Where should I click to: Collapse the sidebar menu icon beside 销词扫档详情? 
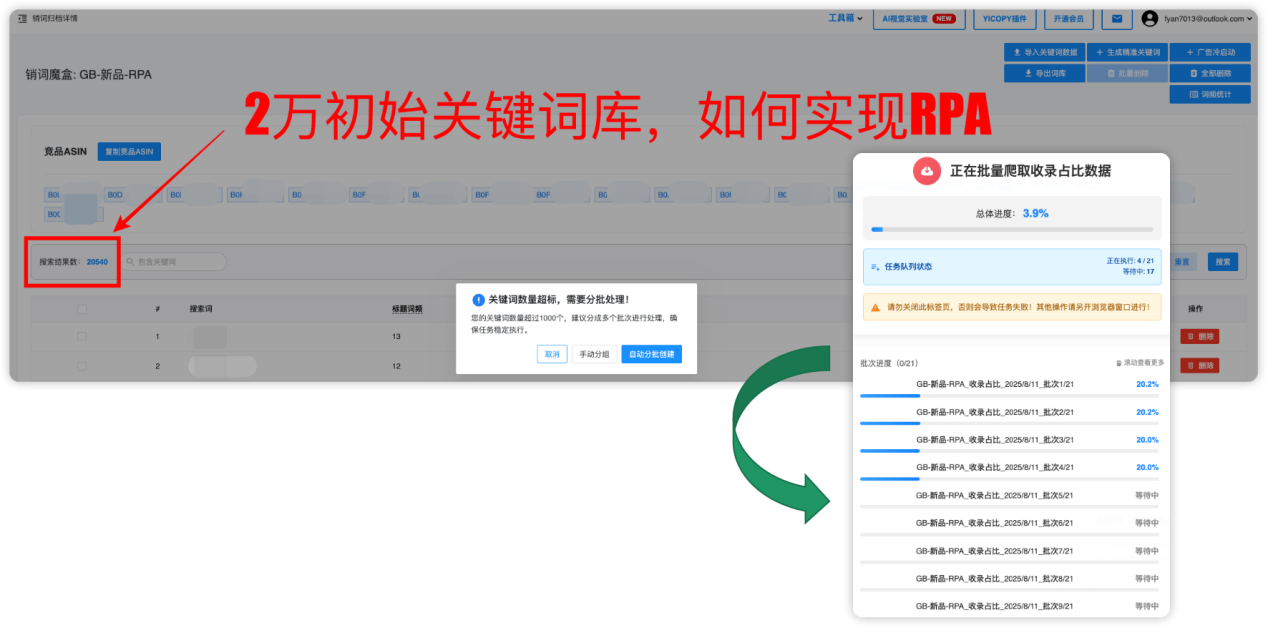coord(22,18)
